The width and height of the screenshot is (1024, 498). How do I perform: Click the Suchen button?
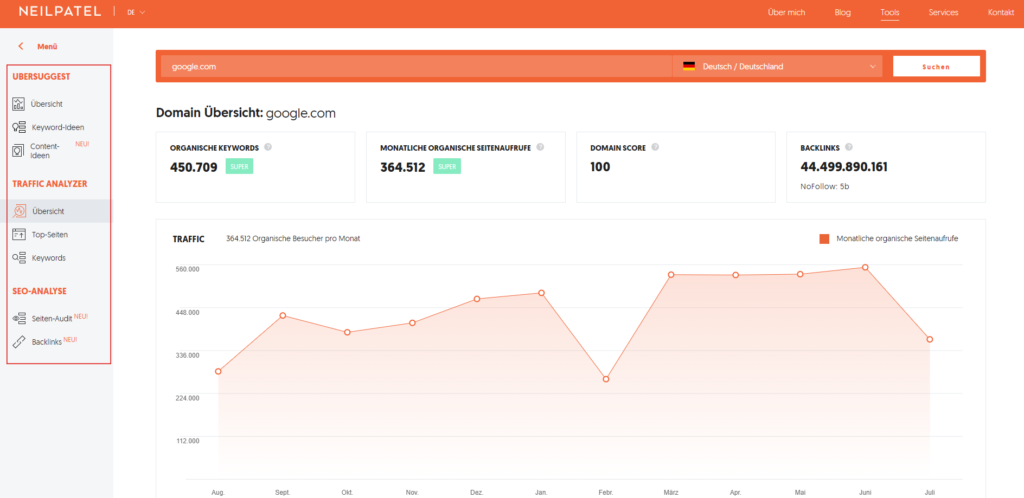coord(936,66)
